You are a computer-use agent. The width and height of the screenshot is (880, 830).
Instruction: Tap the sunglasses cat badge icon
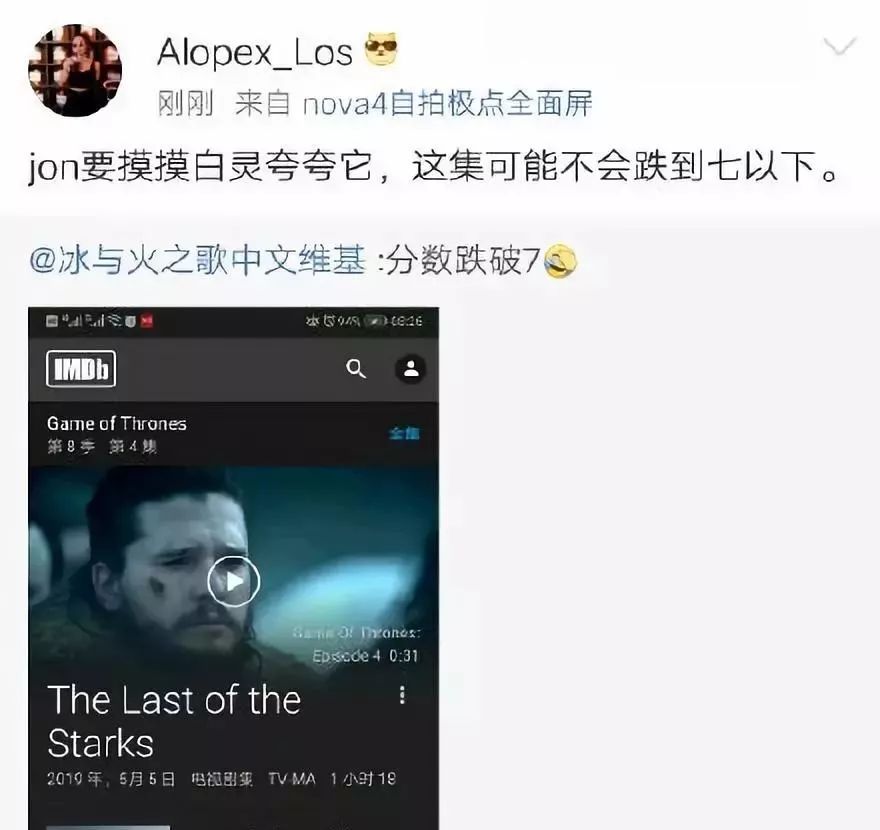[382, 49]
